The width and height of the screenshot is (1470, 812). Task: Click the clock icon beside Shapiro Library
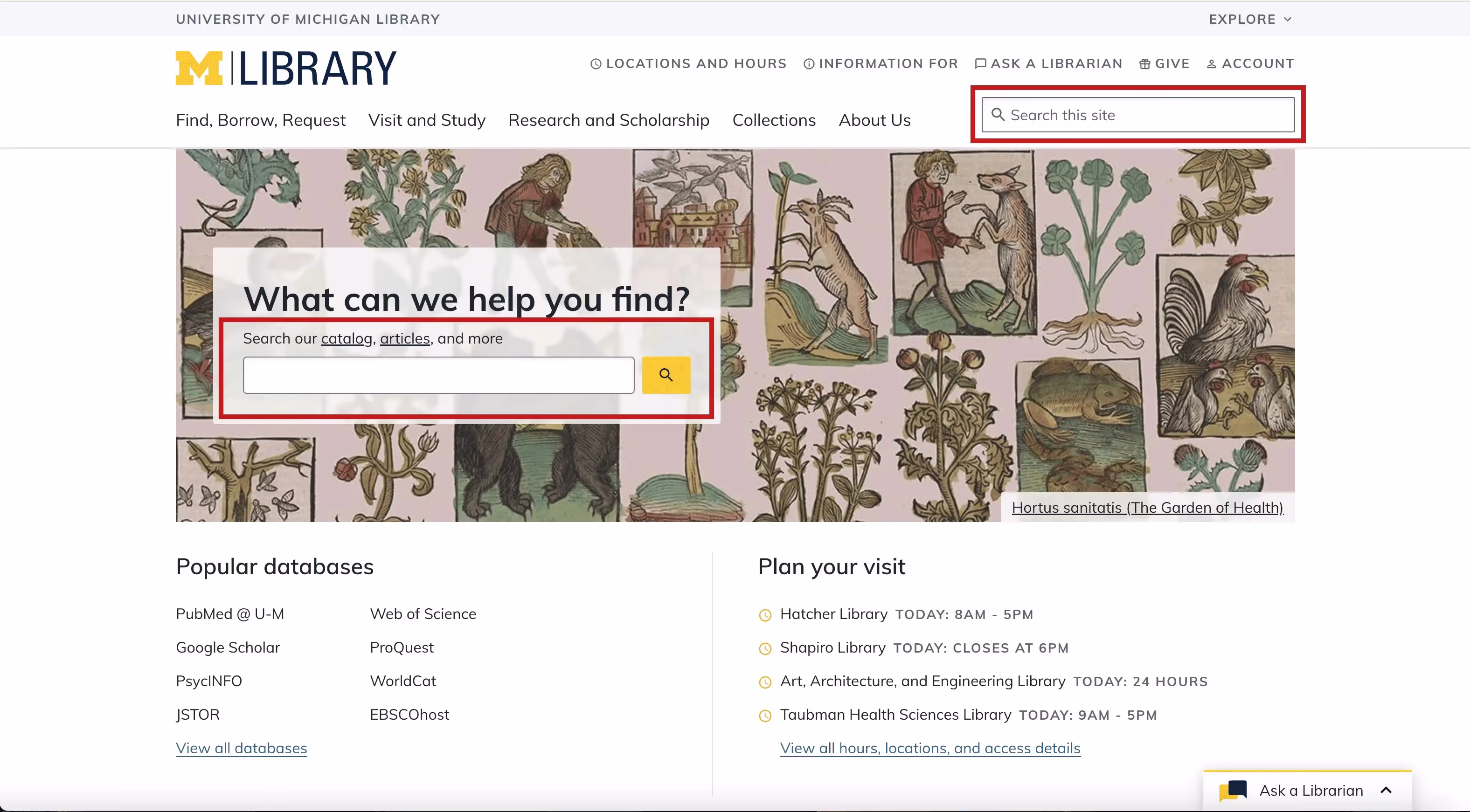pos(765,648)
